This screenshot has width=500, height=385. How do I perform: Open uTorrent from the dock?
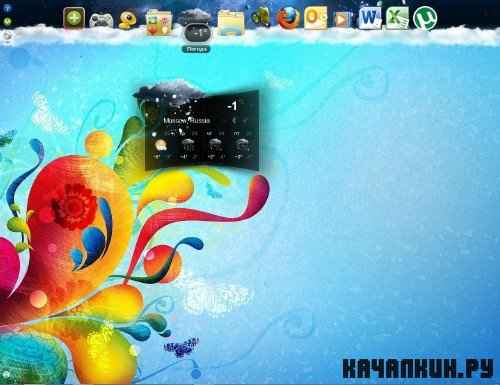[425, 19]
